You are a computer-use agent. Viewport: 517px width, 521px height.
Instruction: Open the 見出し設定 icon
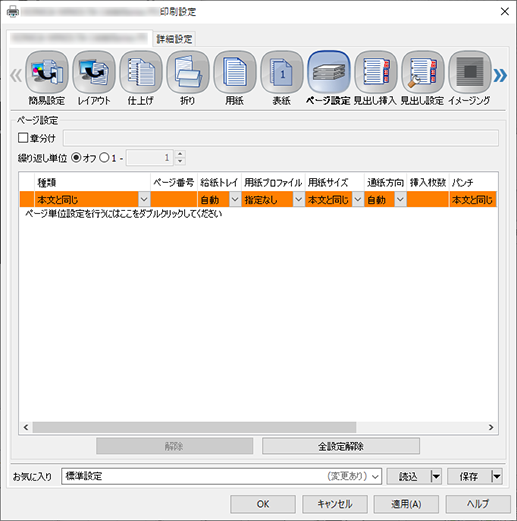[423, 77]
